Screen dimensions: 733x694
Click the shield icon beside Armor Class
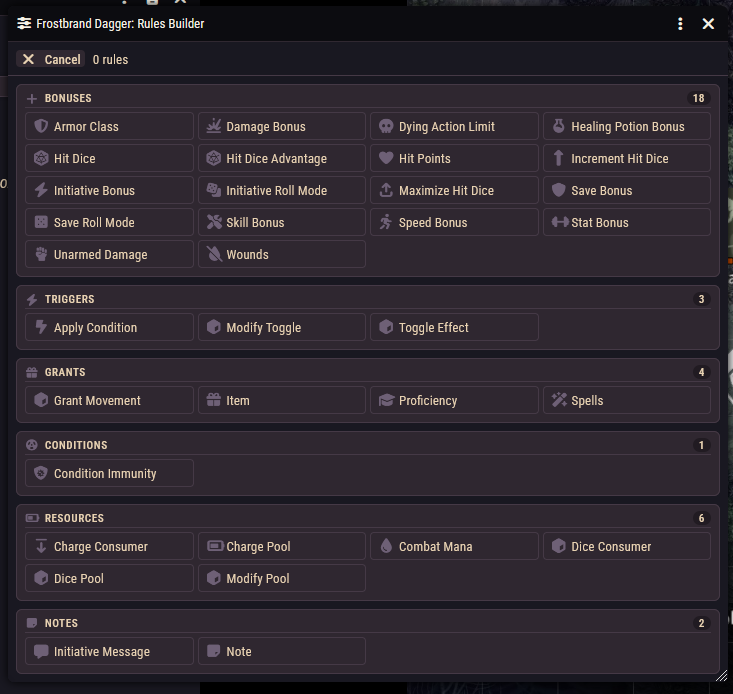click(41, 126)
